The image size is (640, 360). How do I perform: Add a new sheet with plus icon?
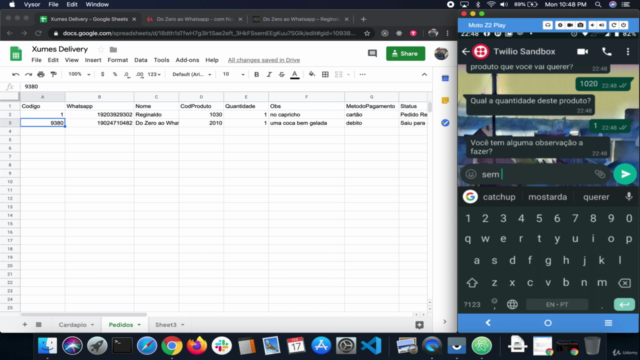click(24, 324)
